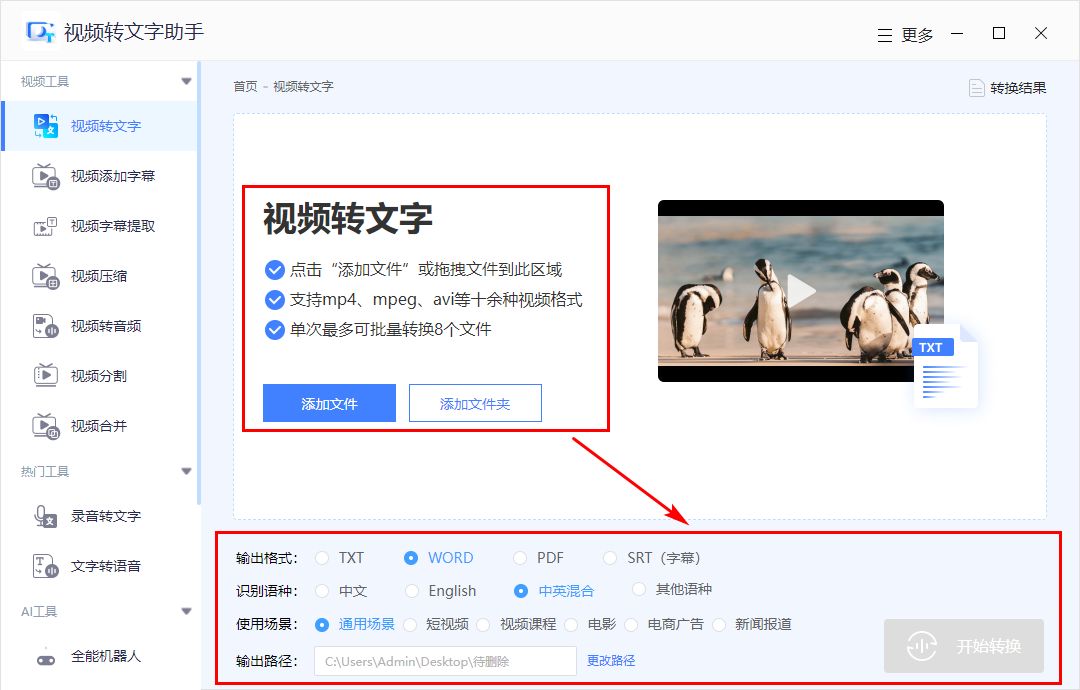1080x690 pixels.
Task: Go to 首页 breadcrumb
Action: [245, 87]
